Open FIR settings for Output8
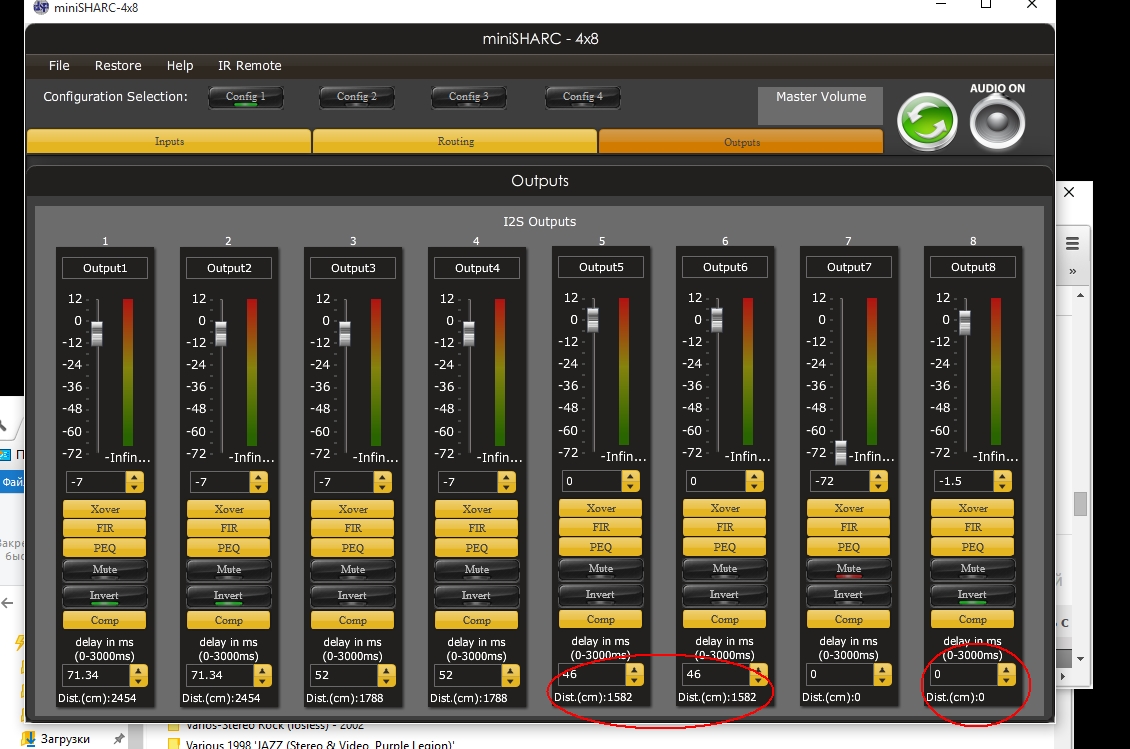Image resolution: width=1130 pixels, height=749 pixels. (972, 528)
